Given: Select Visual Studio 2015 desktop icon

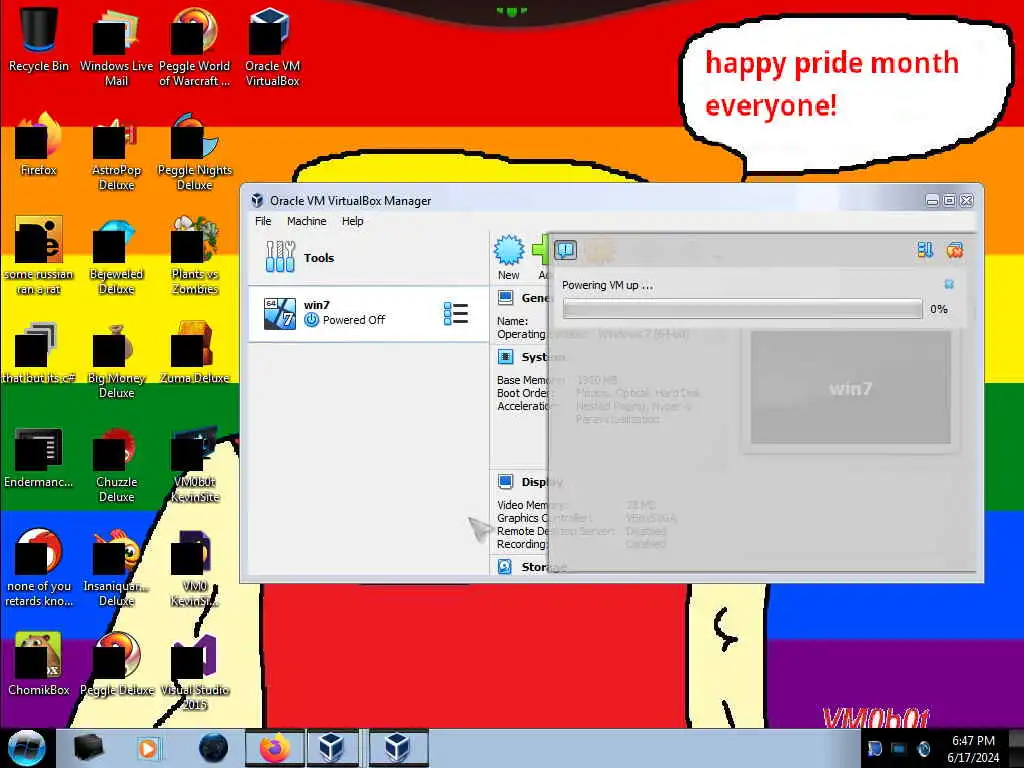Looking at the screenshot, I should (x=195, y=671).
